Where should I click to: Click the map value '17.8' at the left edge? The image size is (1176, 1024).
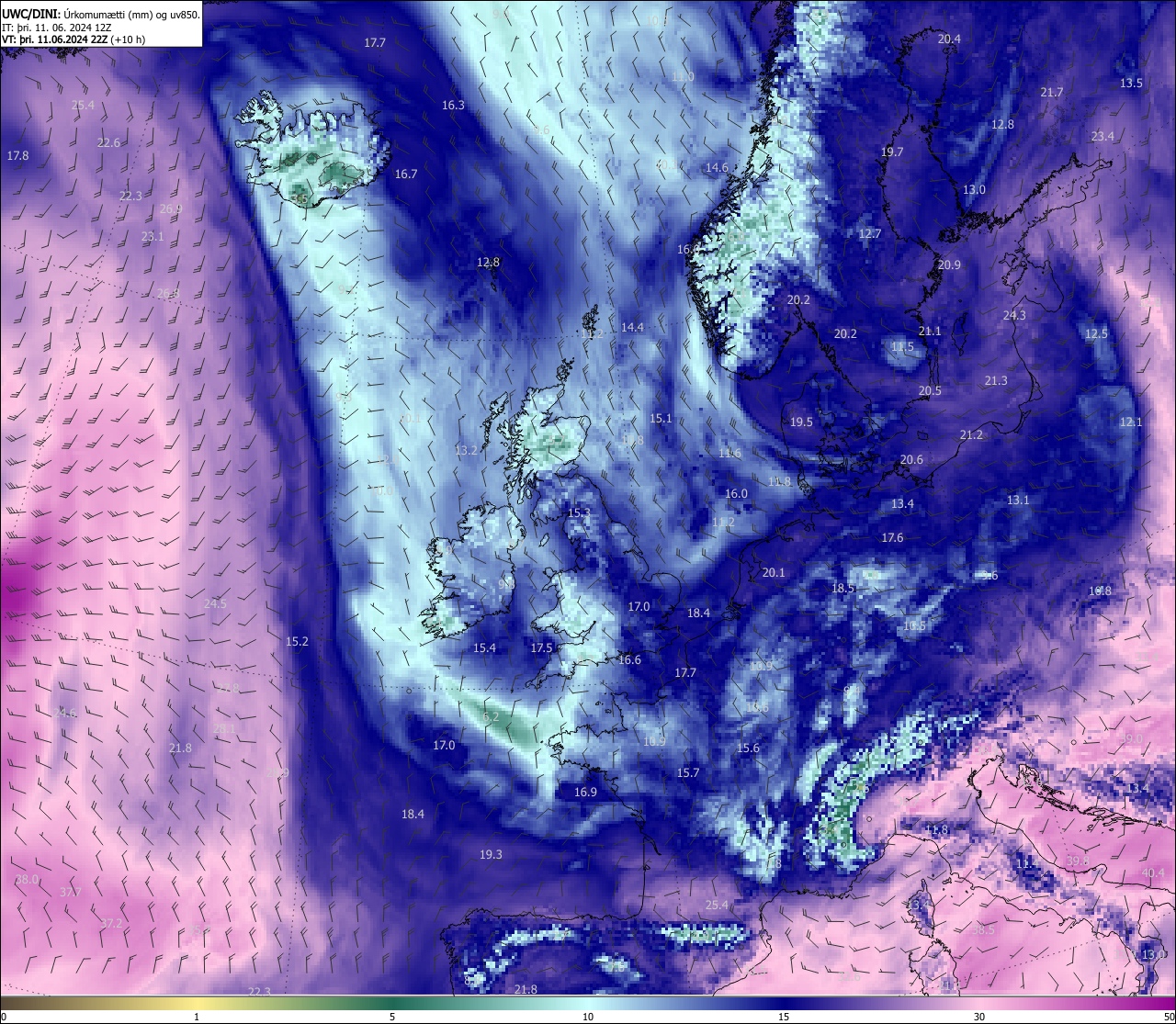[17, 156]
